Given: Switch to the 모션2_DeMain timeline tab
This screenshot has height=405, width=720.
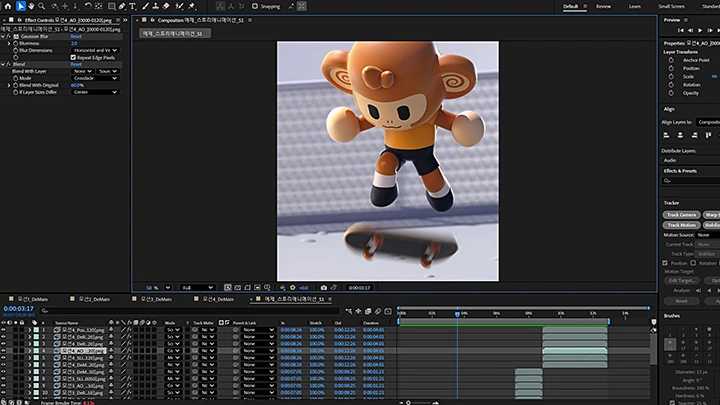Looking at the screenshot, I should [95, 299].
